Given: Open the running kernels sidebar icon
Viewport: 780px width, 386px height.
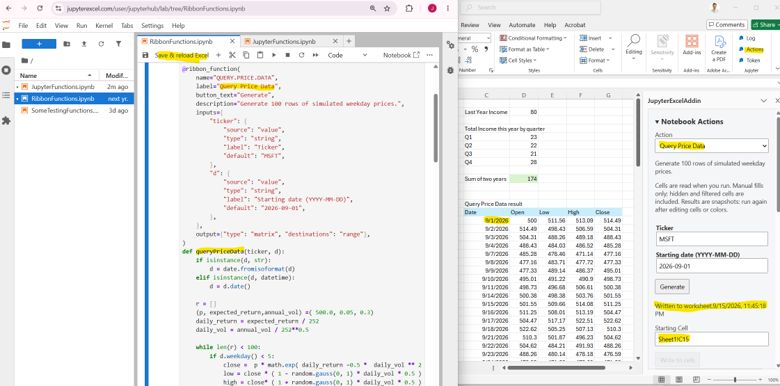Looking at the screenshot, I should tap(6, 70).
